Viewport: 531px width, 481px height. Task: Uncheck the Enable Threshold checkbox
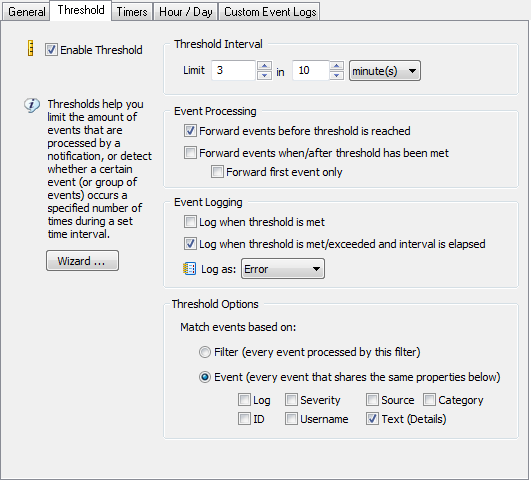(x=51, y=50)
